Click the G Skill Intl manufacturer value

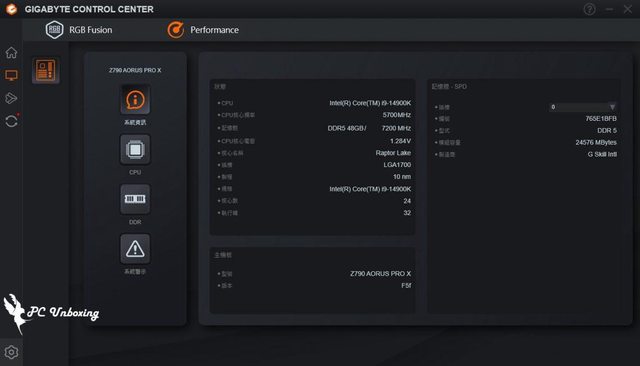click(x=602, y=154)
